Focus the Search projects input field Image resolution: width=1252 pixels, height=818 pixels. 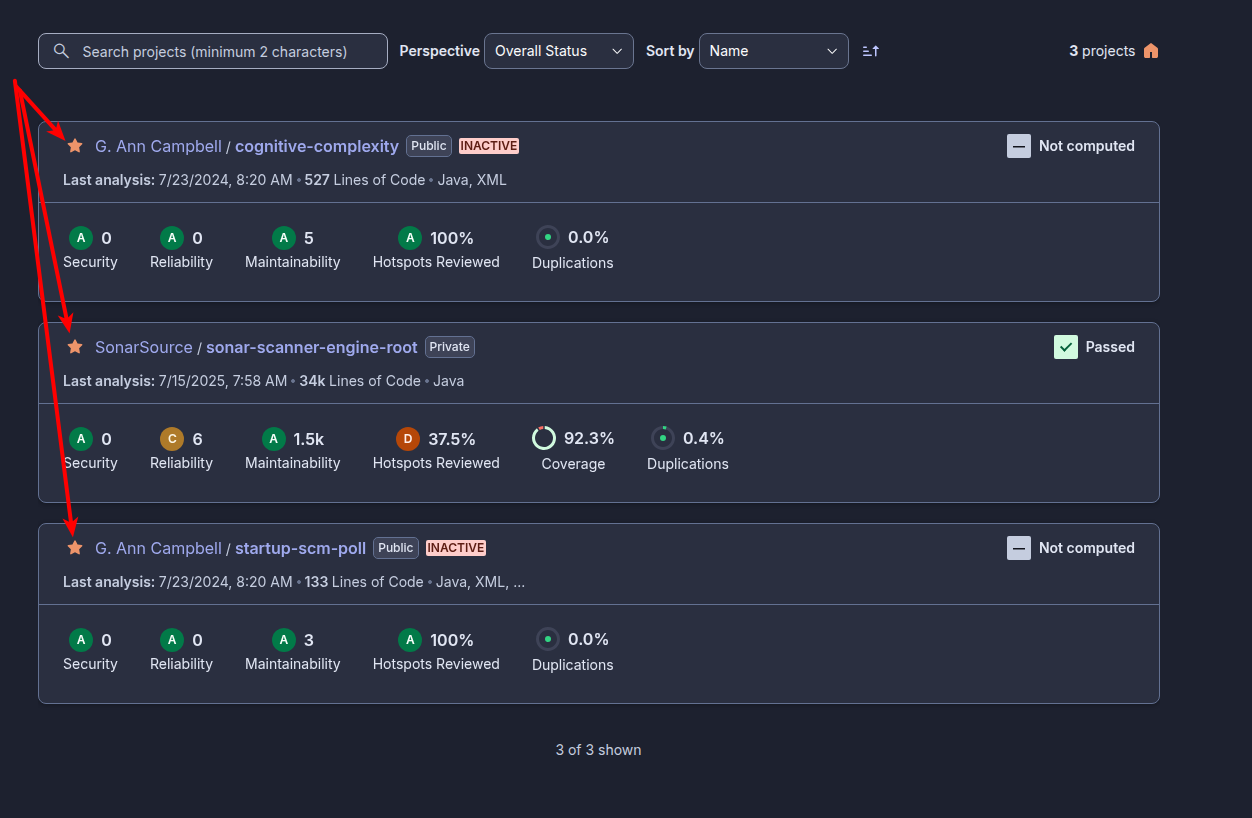(213, 51)
